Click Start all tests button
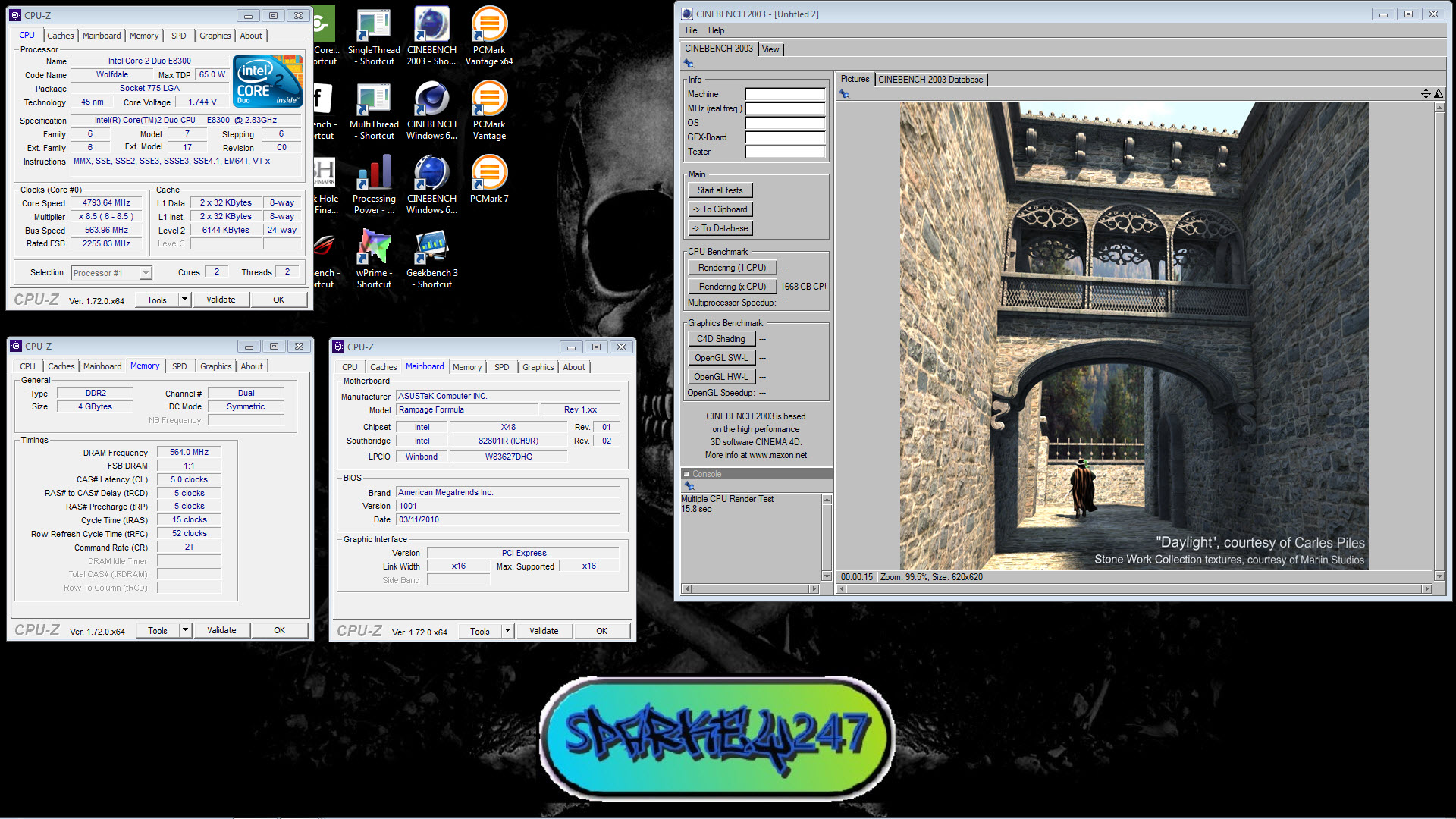Viewport: 1456px width, 819px height. point(720,190)
